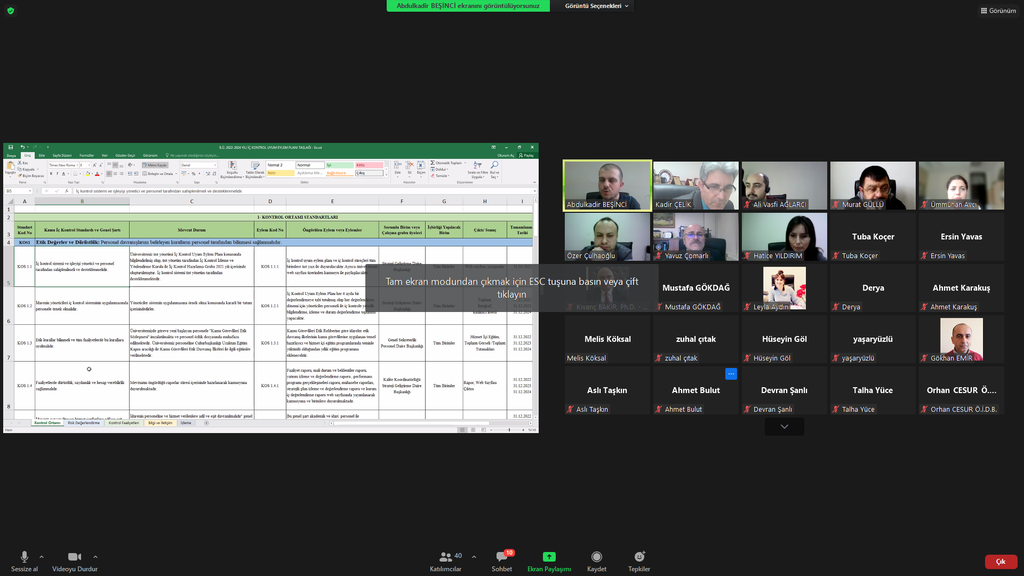Open the Katılımcılar participants panel
The height and width of the screenshot is (576, 1024).
(445, 557)
